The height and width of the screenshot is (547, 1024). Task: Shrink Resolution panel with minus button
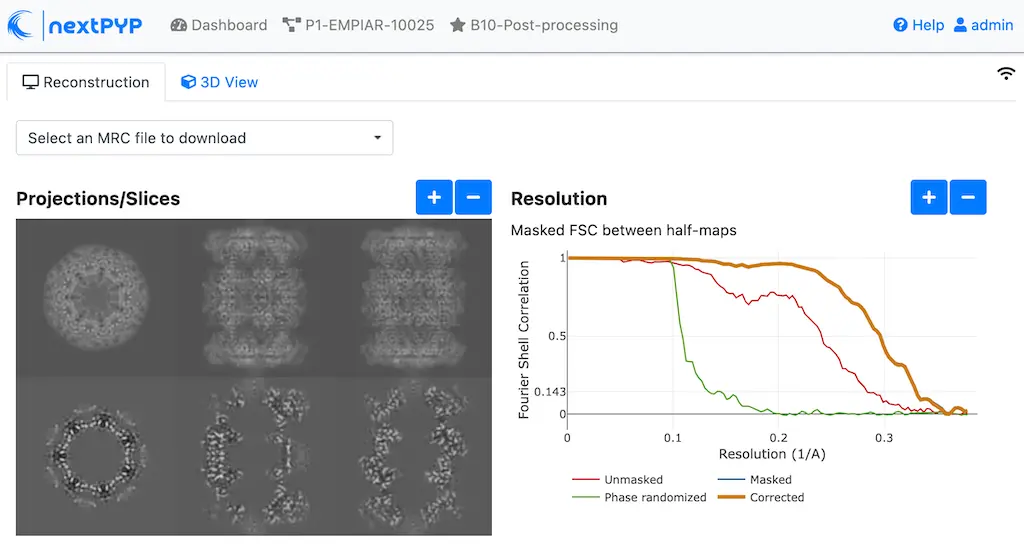[968, 198]
